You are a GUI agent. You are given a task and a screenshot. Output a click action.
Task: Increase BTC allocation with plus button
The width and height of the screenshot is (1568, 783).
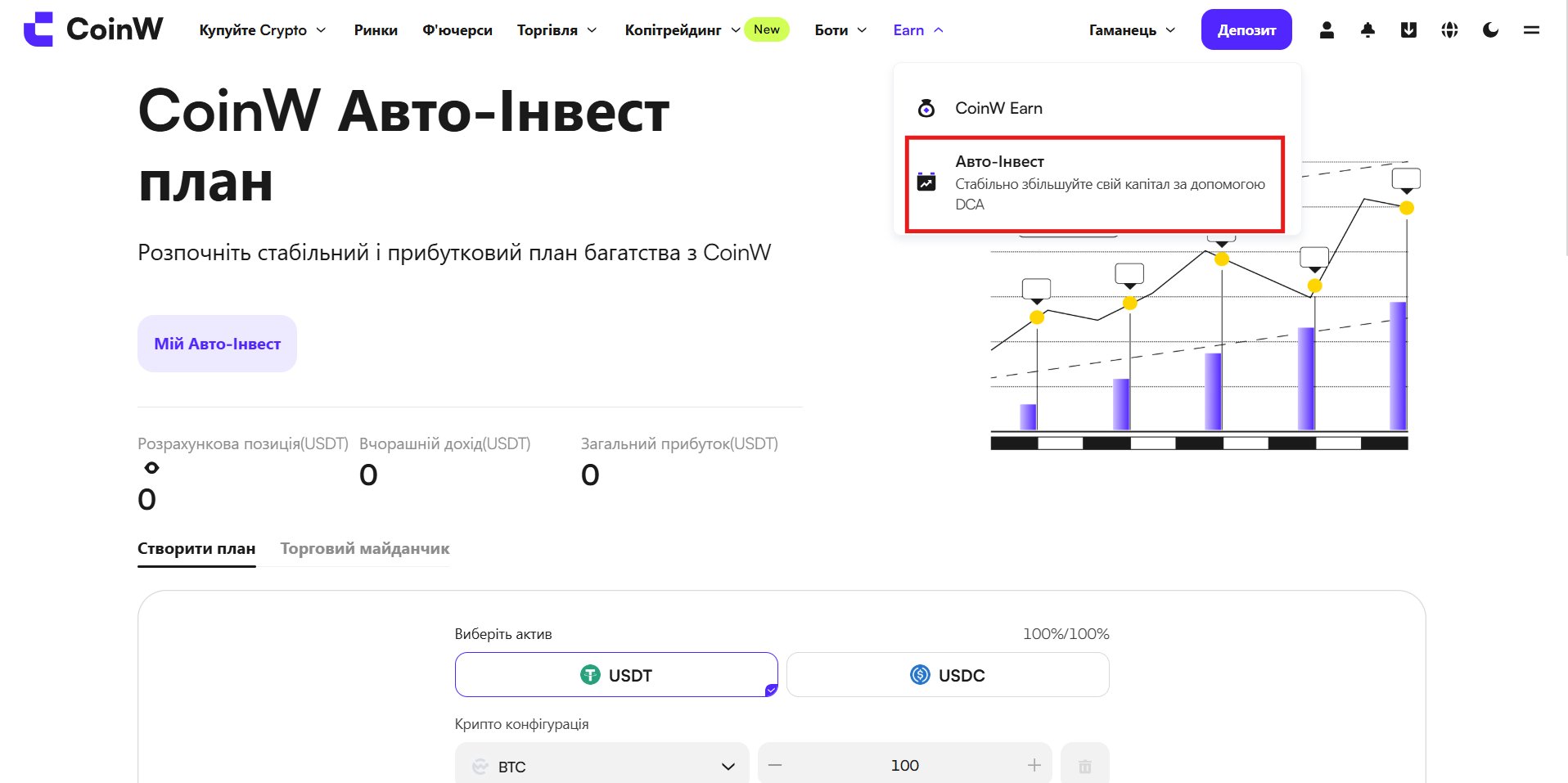coord(1034,765)
